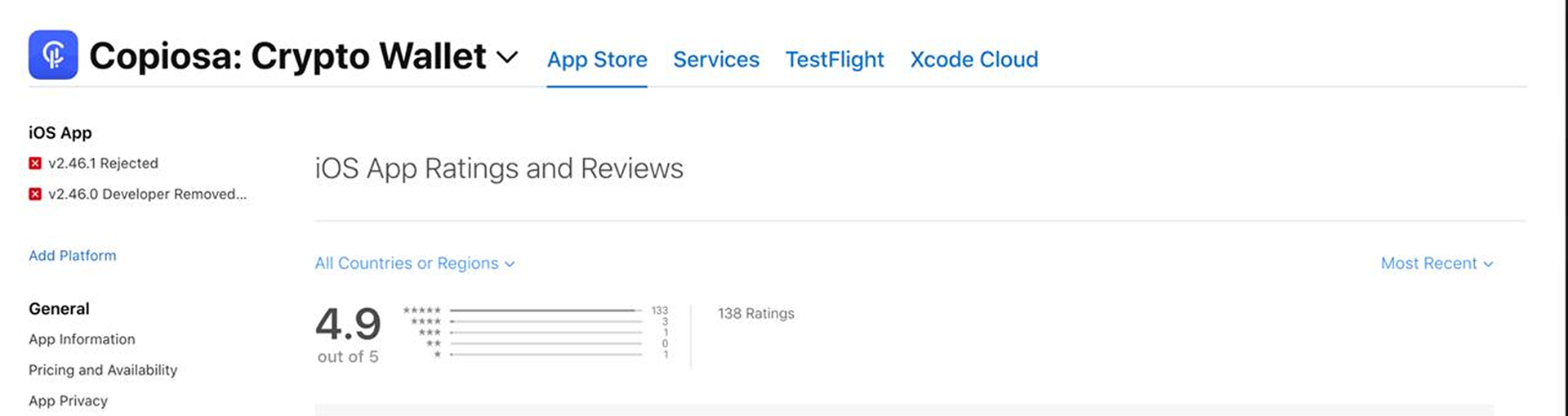Image resolution: width=1568 pixels, height=416 pixels.
Task: Open the Most Recent sort dropdown
Action: tap(1437, 263)
